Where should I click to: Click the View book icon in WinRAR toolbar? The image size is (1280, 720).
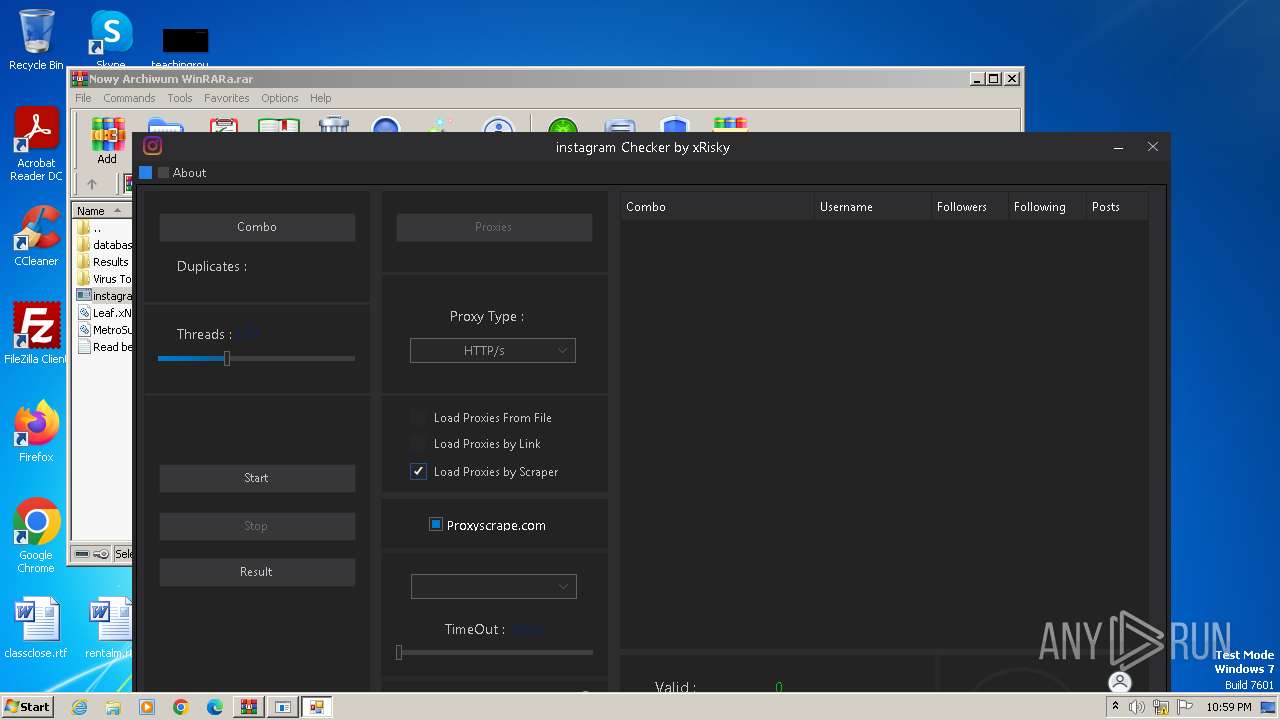(279, 125)
